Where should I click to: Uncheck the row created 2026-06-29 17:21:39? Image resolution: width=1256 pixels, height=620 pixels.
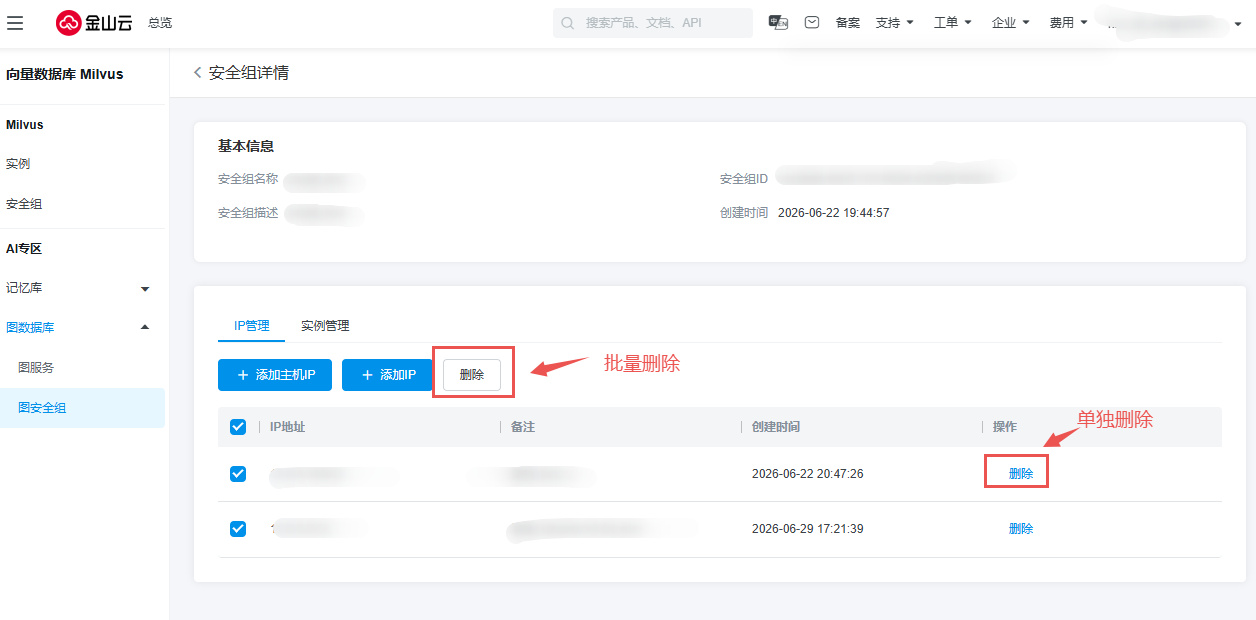tap(238, 529)
